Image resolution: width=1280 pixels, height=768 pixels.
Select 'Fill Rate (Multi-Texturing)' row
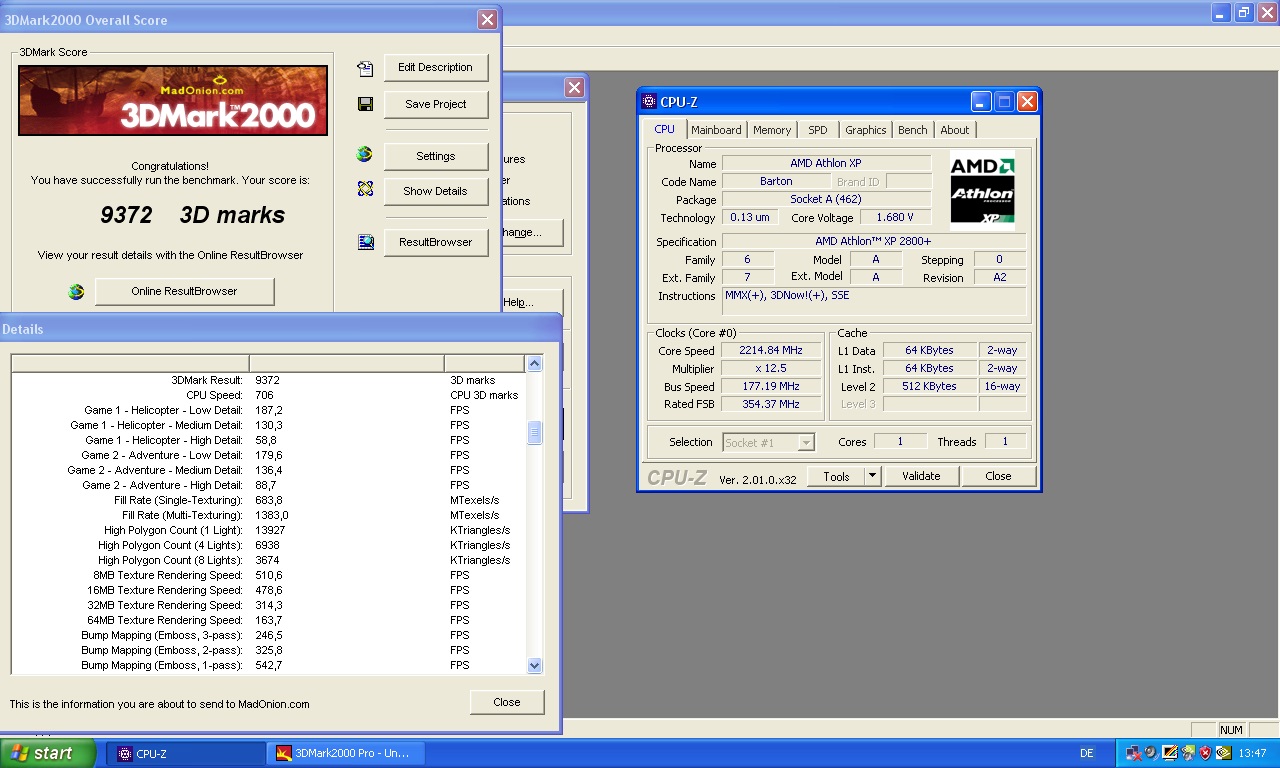pyautogui.click(x=268, y=515)
